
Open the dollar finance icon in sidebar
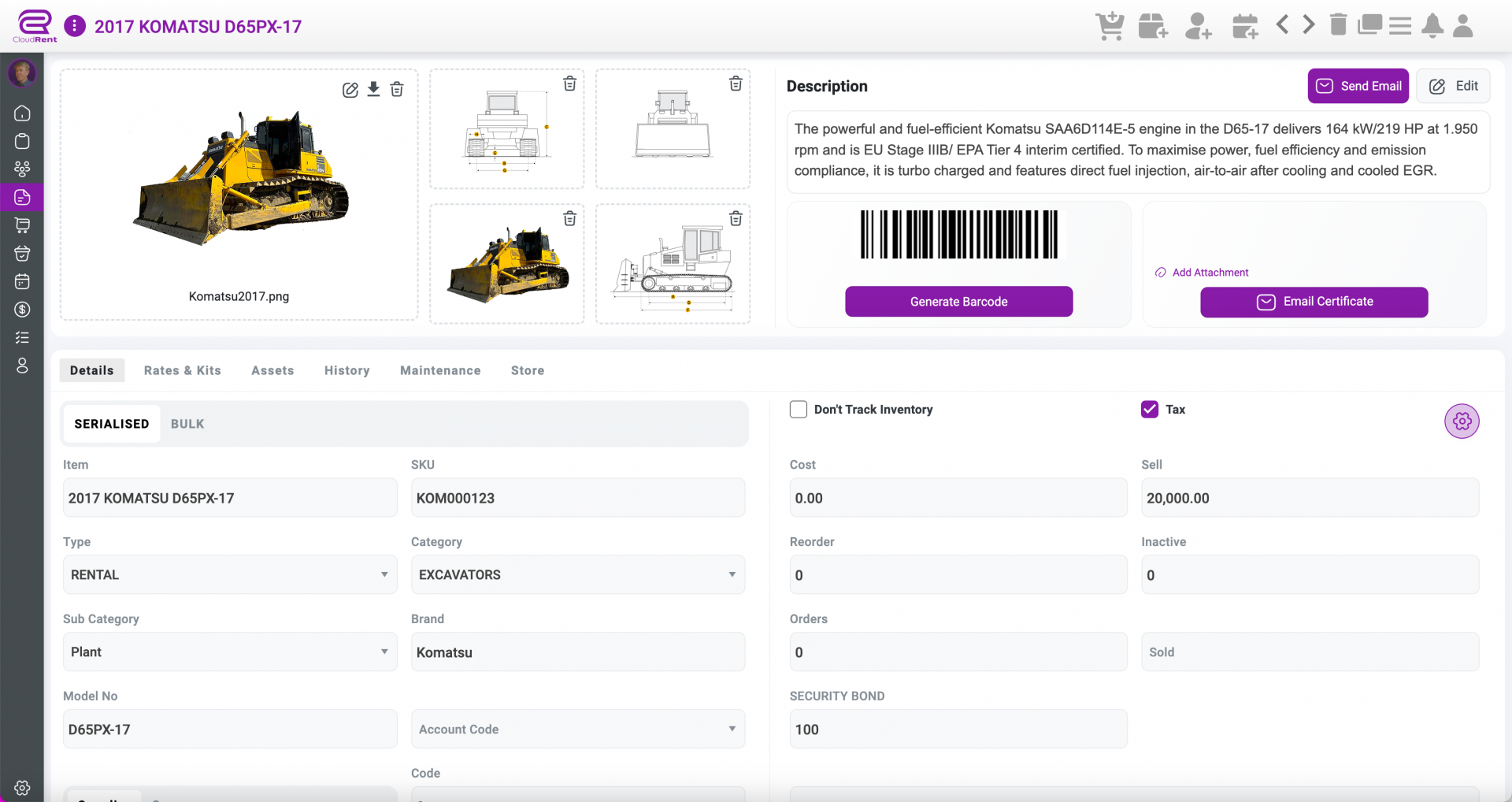22,310
